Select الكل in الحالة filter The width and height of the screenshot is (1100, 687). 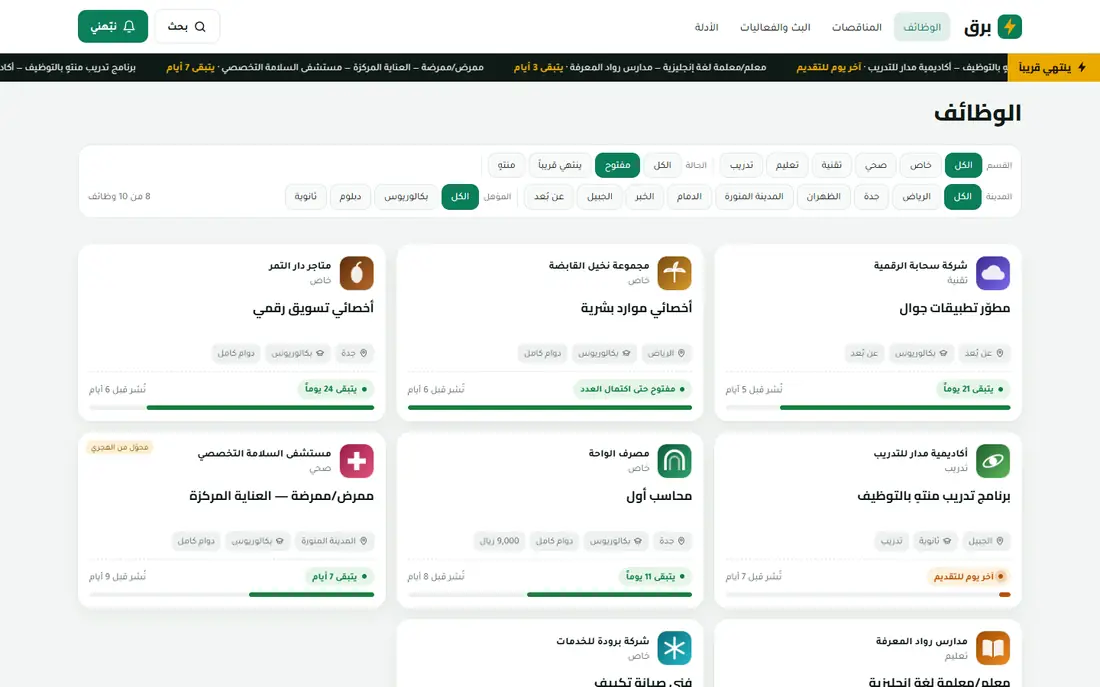[662, 165]
